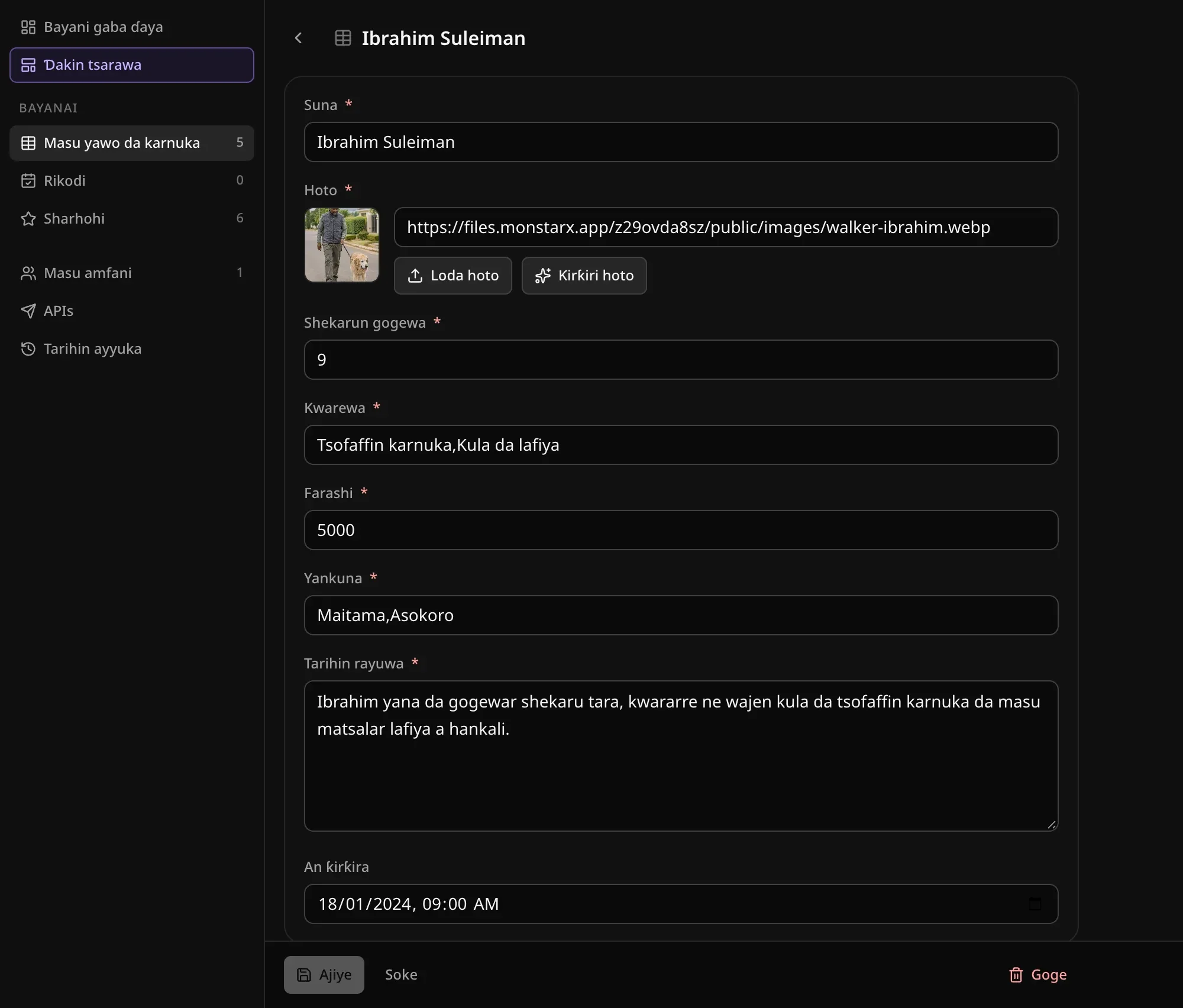Click the table icon beside Masu yawo da karnuka
This screenshot has width=1183, height=1008.
click(28, 143)
